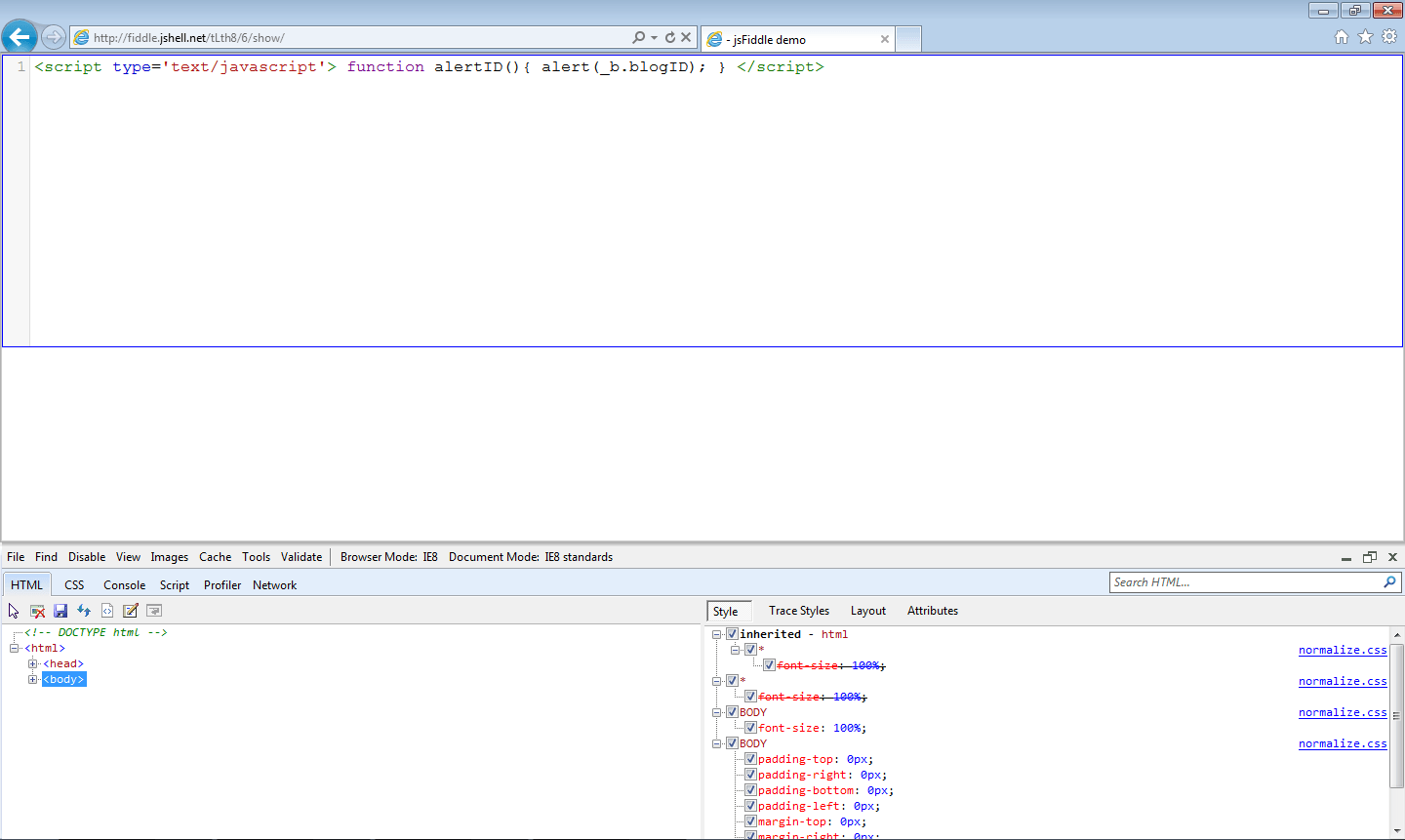Open the Find menu
The width and height of the screenshot is (1405, 840).
(x=46, y=557)
